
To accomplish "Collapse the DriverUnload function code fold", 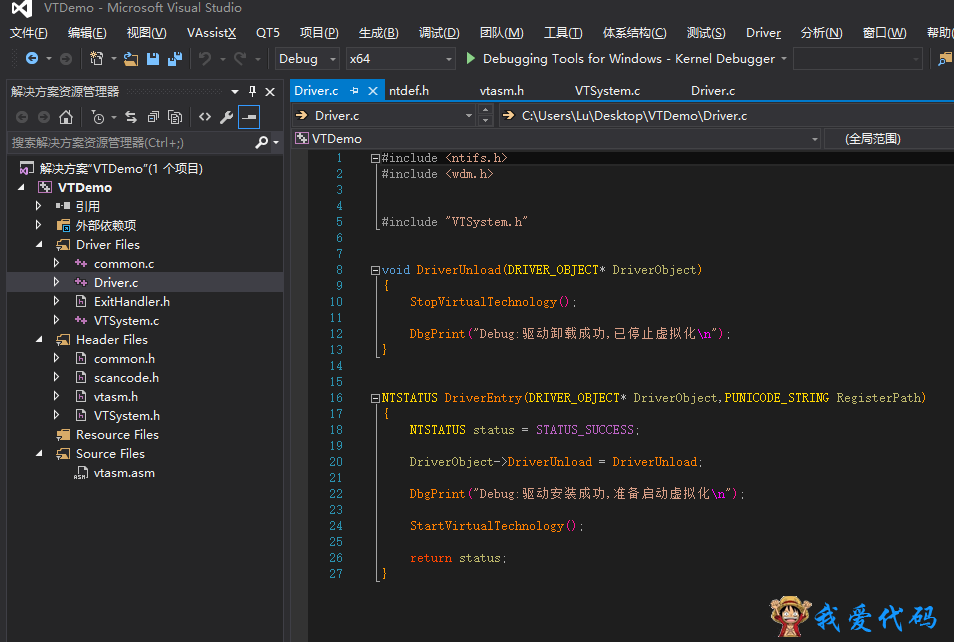I will click(x=375, y=270).
